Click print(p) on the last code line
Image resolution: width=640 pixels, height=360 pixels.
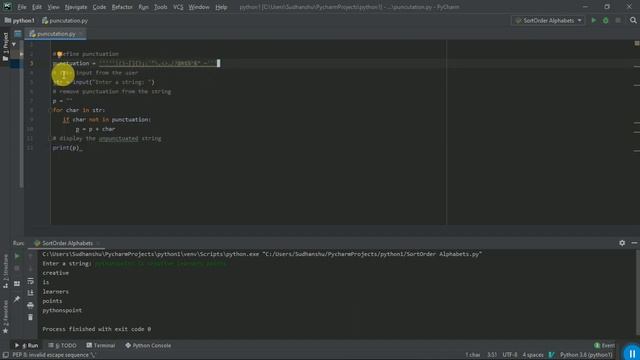pos(66,148)
